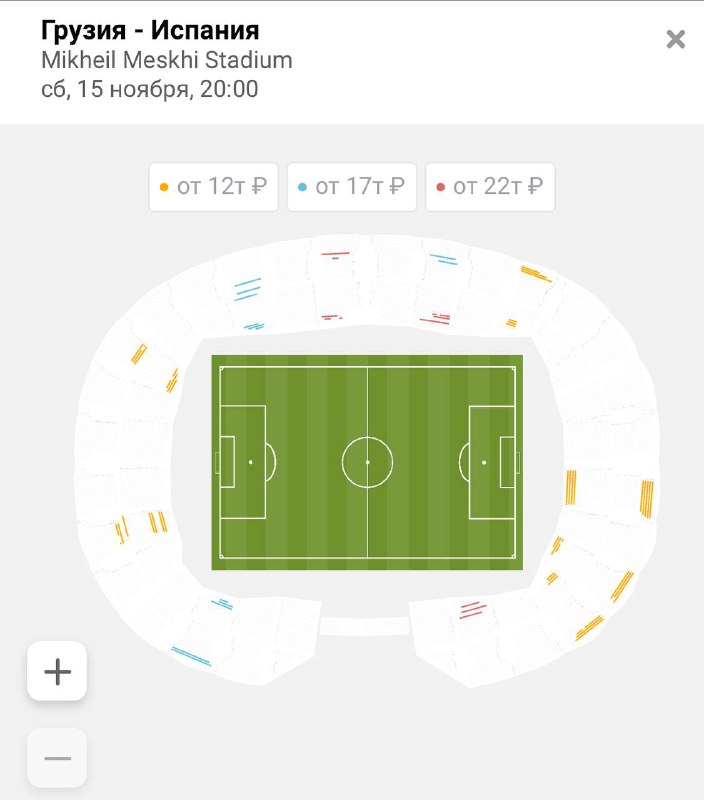Toggle the 'от 17т ₽' price filter
This screenshot has height=800, width=704.
352,187
